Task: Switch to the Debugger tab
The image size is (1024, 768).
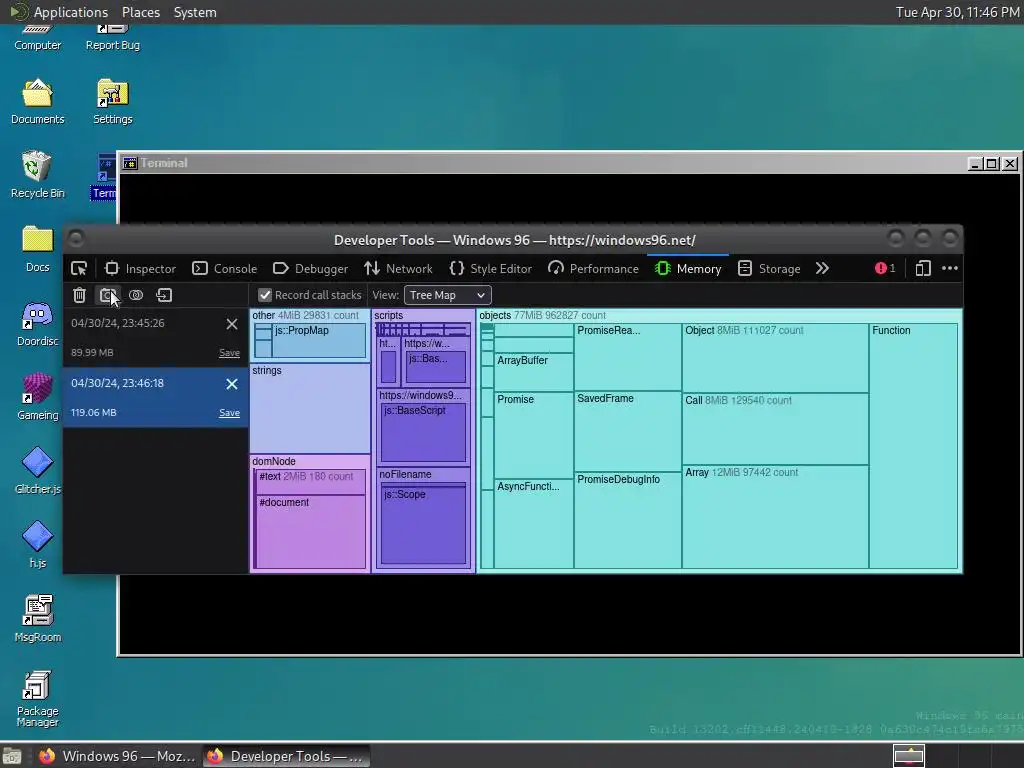Action: tap(310, 268)
